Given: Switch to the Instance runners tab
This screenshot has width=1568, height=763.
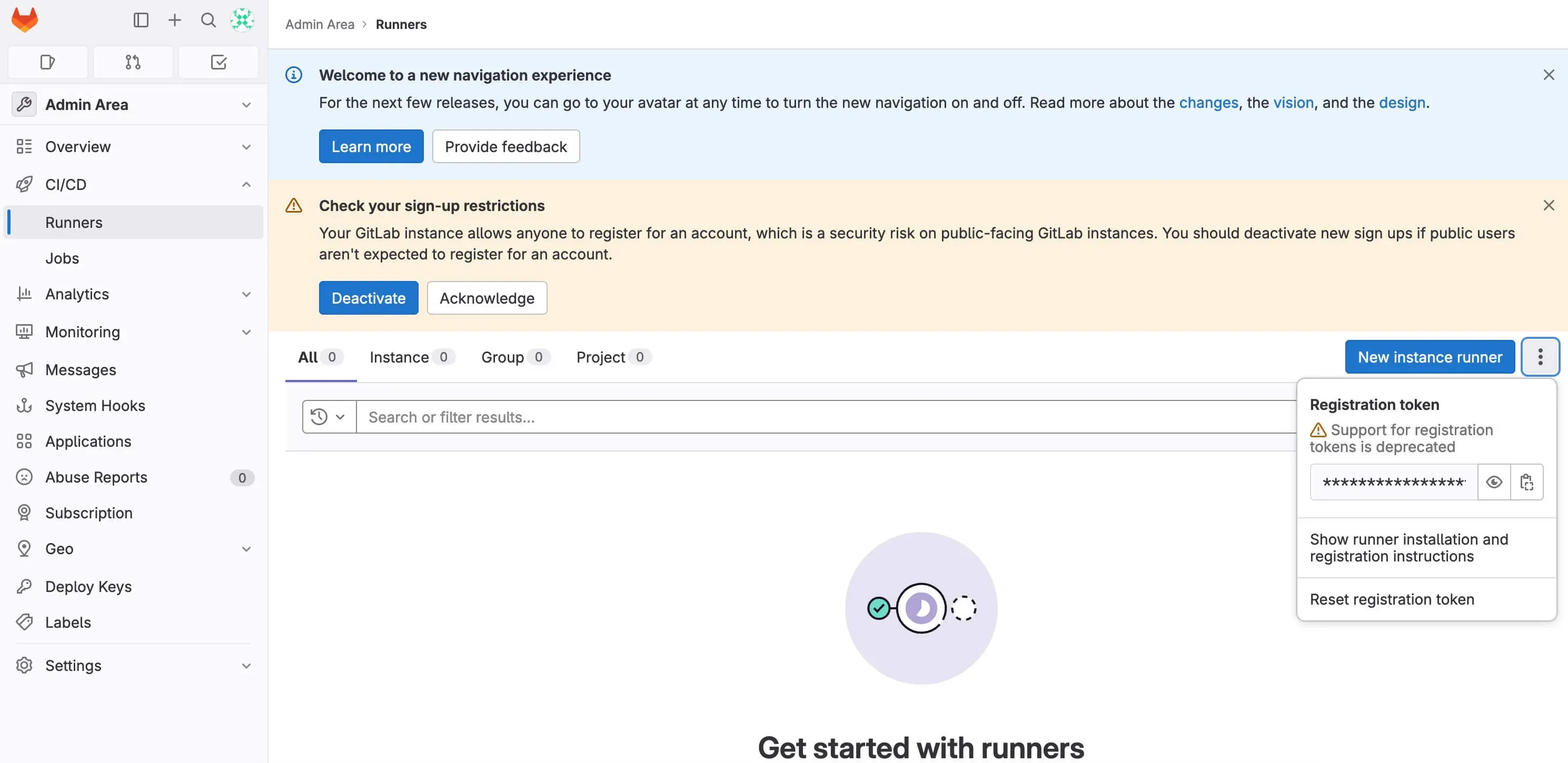Looking at the screenshot, I should point(412,357).
